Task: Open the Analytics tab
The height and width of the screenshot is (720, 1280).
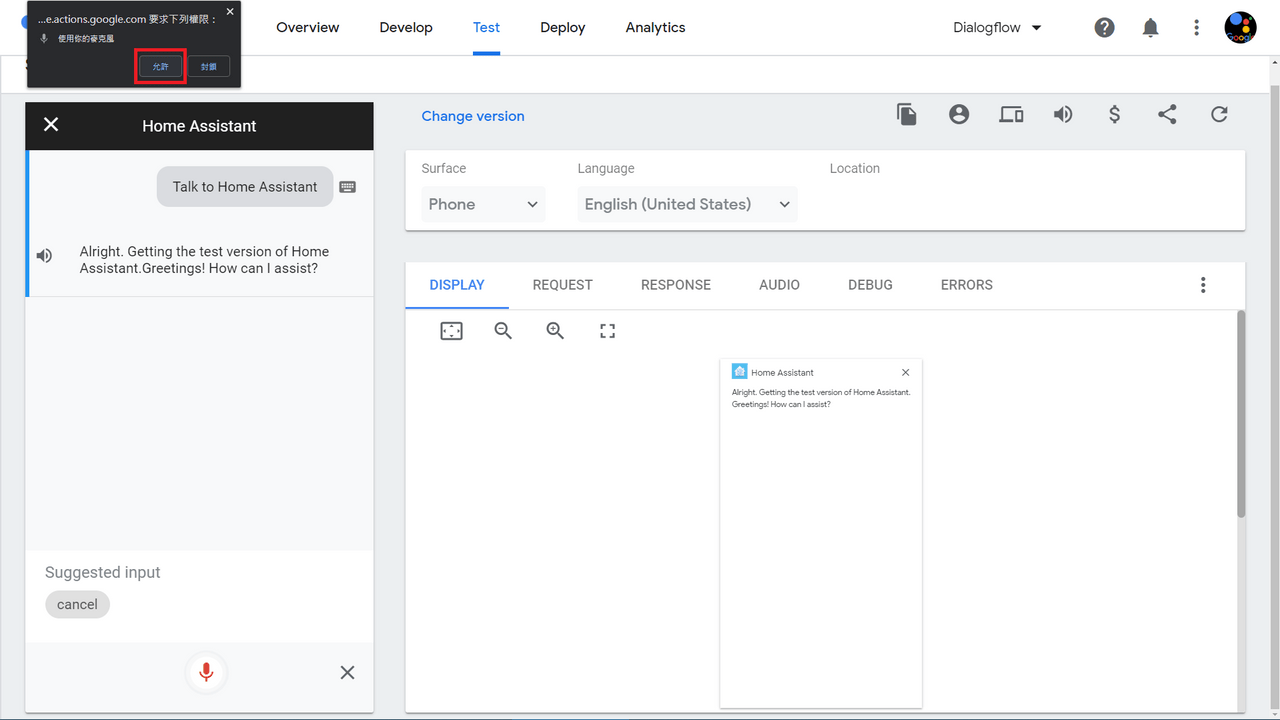Action: pyautogui.click(x=655, y=28)
